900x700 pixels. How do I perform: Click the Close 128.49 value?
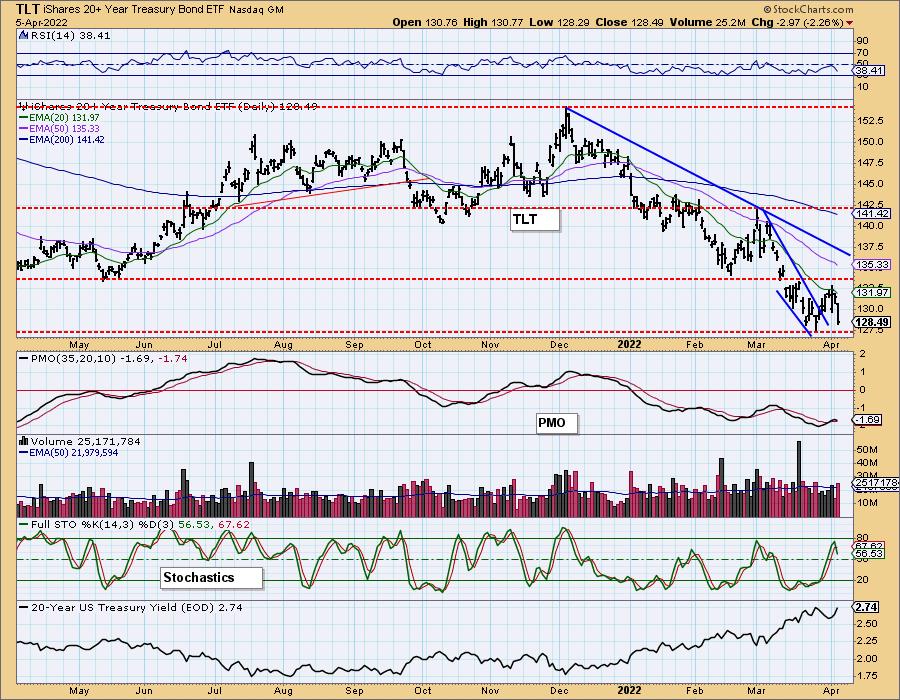click(x=629, y=22)
